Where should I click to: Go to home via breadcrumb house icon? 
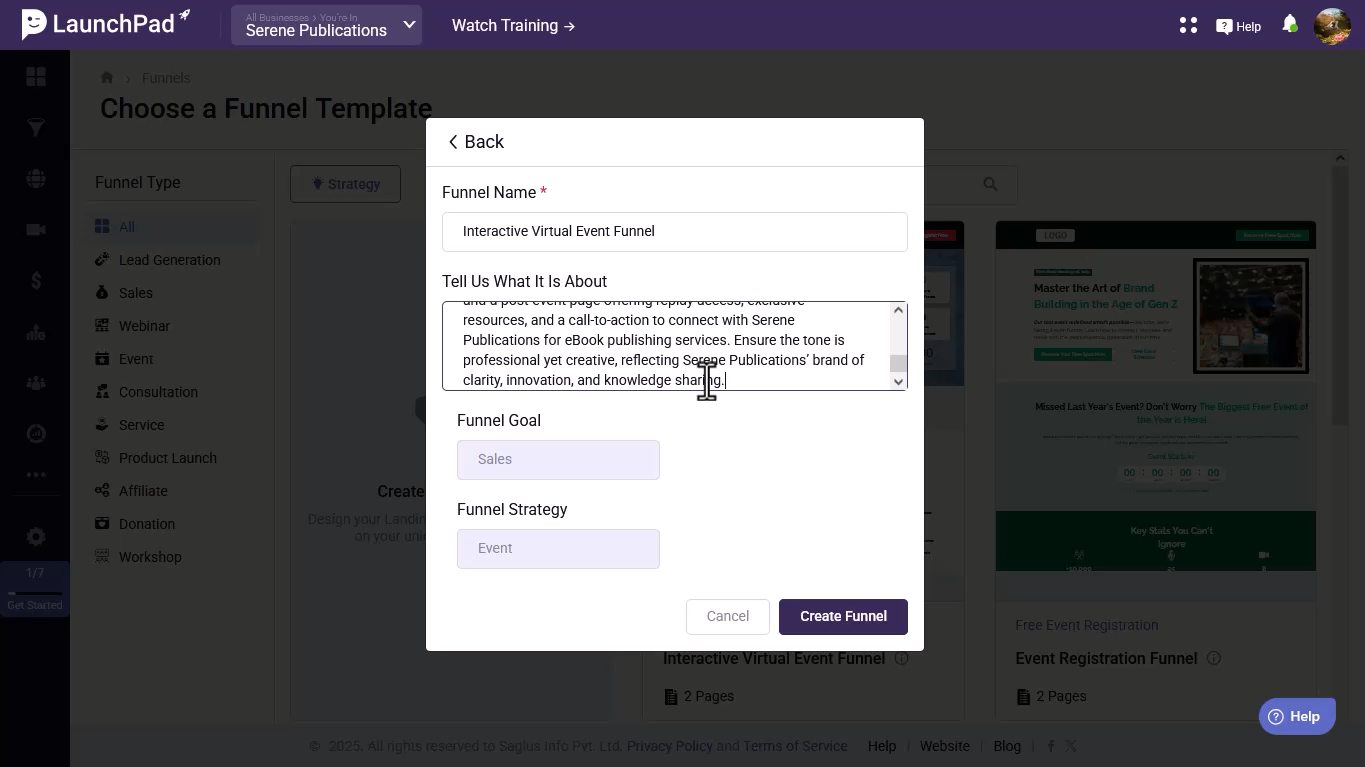click(107, 78)
